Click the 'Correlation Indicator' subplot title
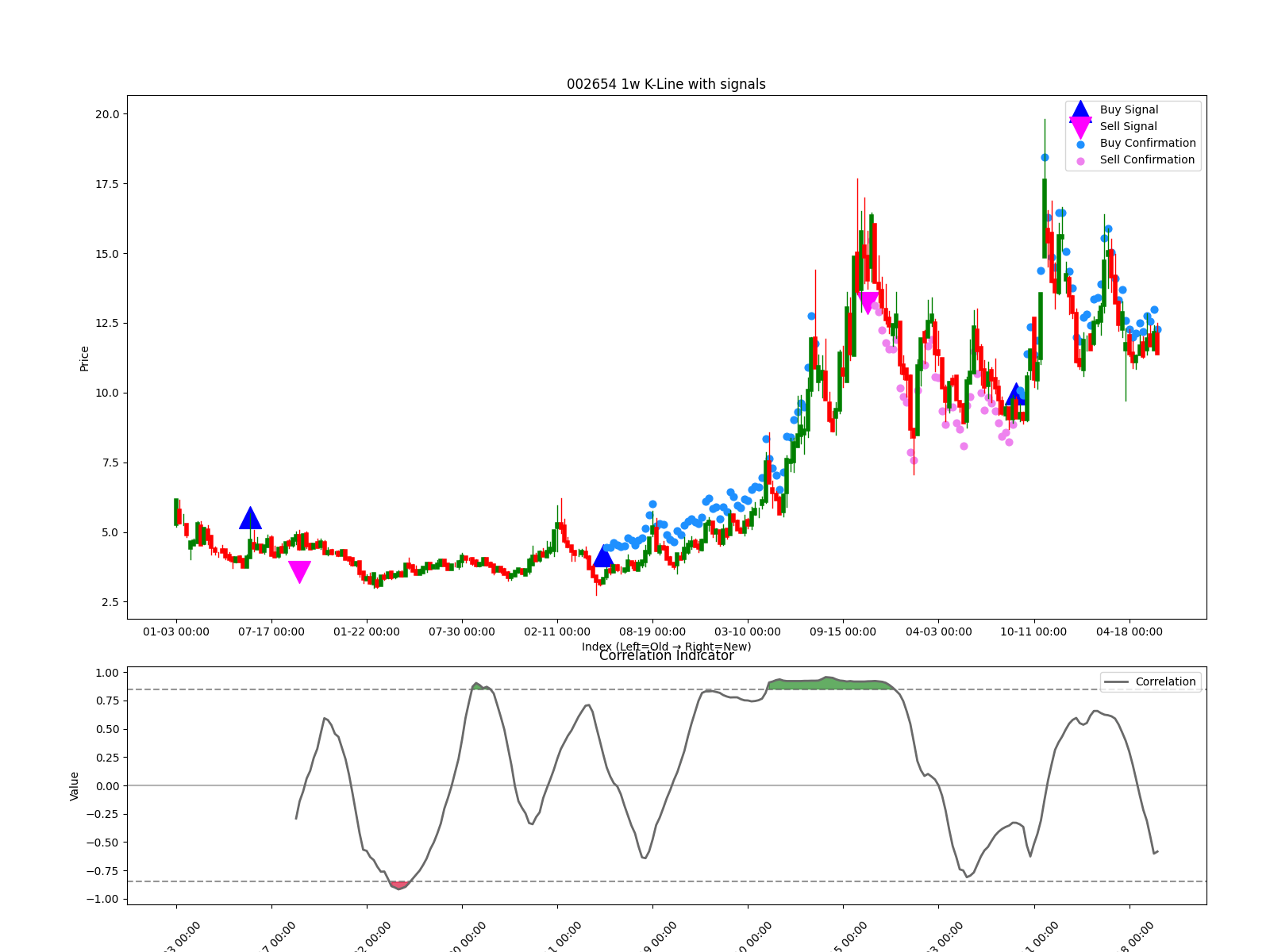 tap(666, 656)
